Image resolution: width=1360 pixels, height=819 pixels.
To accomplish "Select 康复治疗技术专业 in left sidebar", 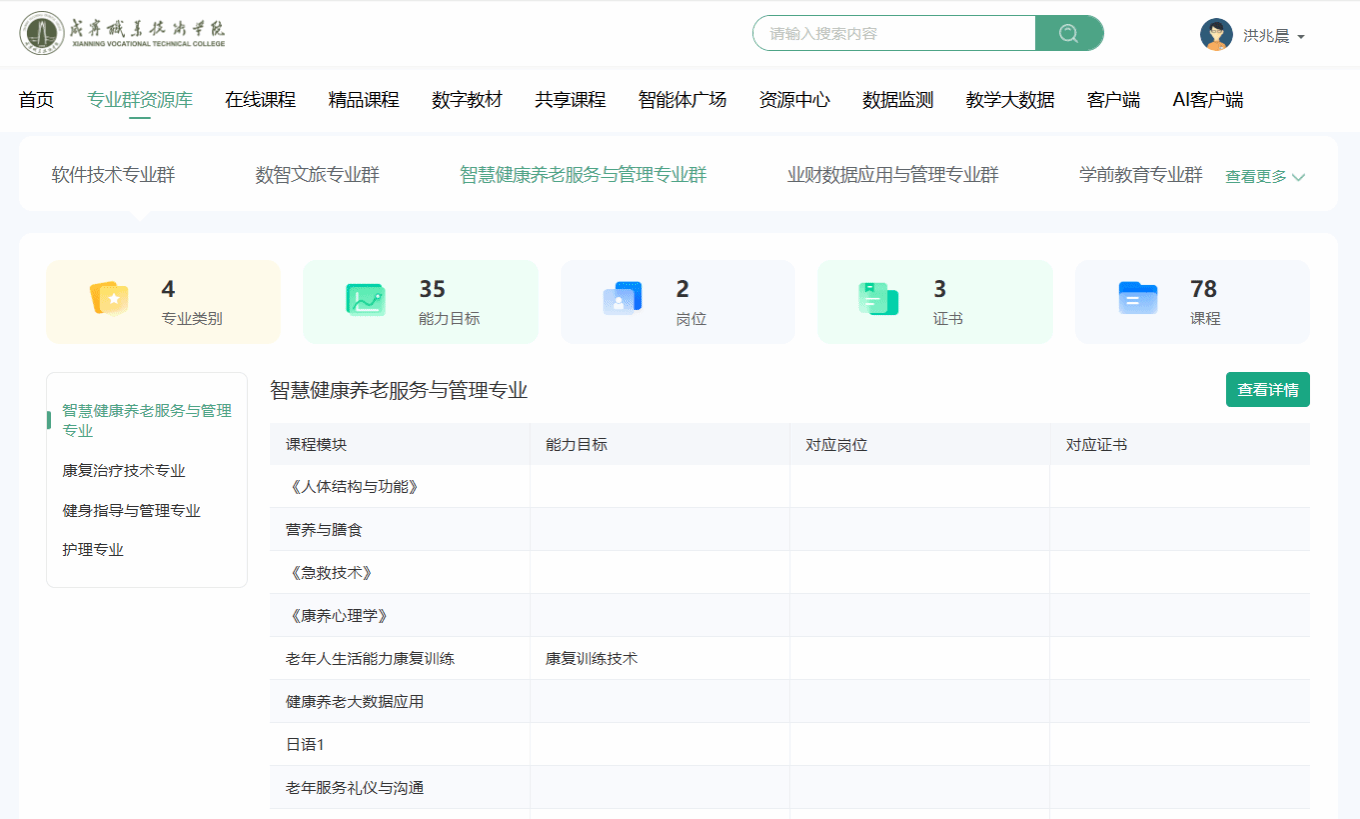I will [x=124, y=471].
